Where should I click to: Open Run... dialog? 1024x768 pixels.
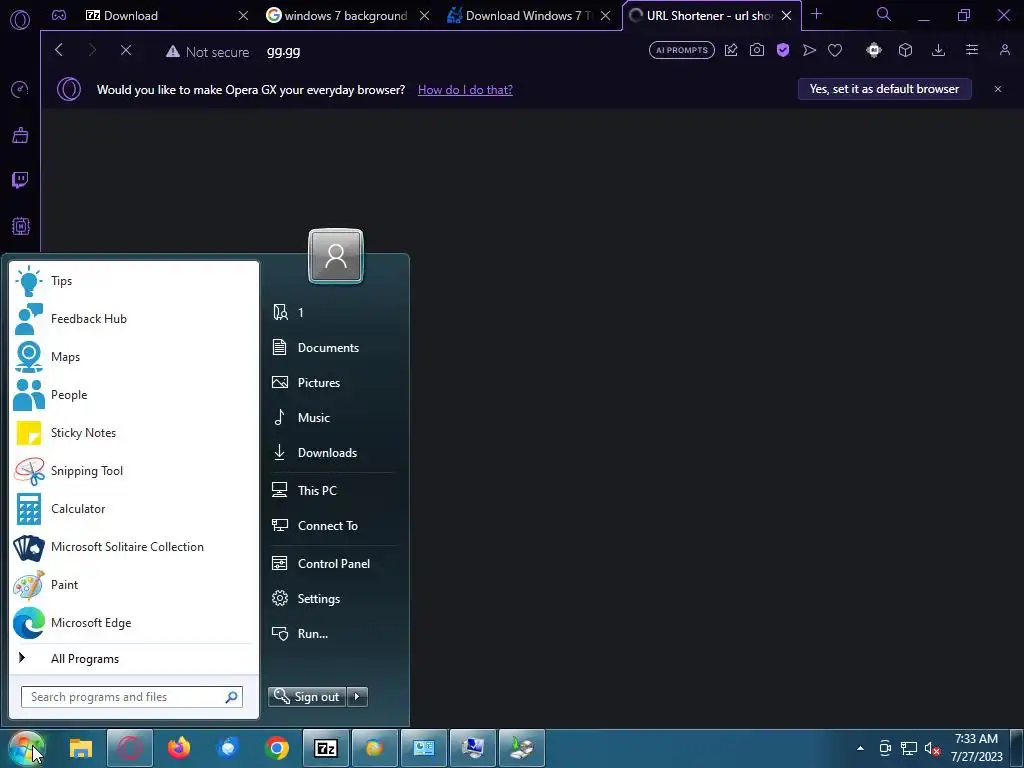[x=334, y=633]
